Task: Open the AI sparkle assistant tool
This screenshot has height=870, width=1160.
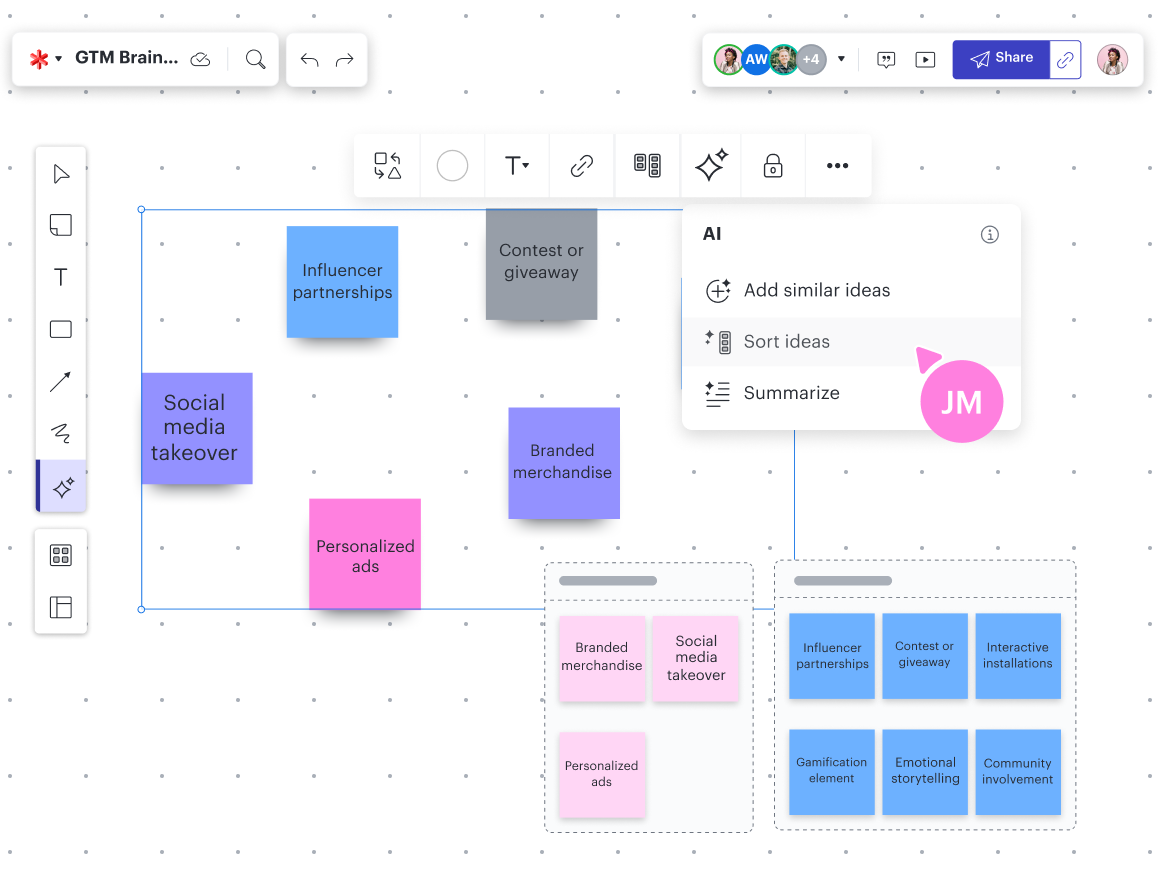Action: pyautogui.click(x=61, y=486)
